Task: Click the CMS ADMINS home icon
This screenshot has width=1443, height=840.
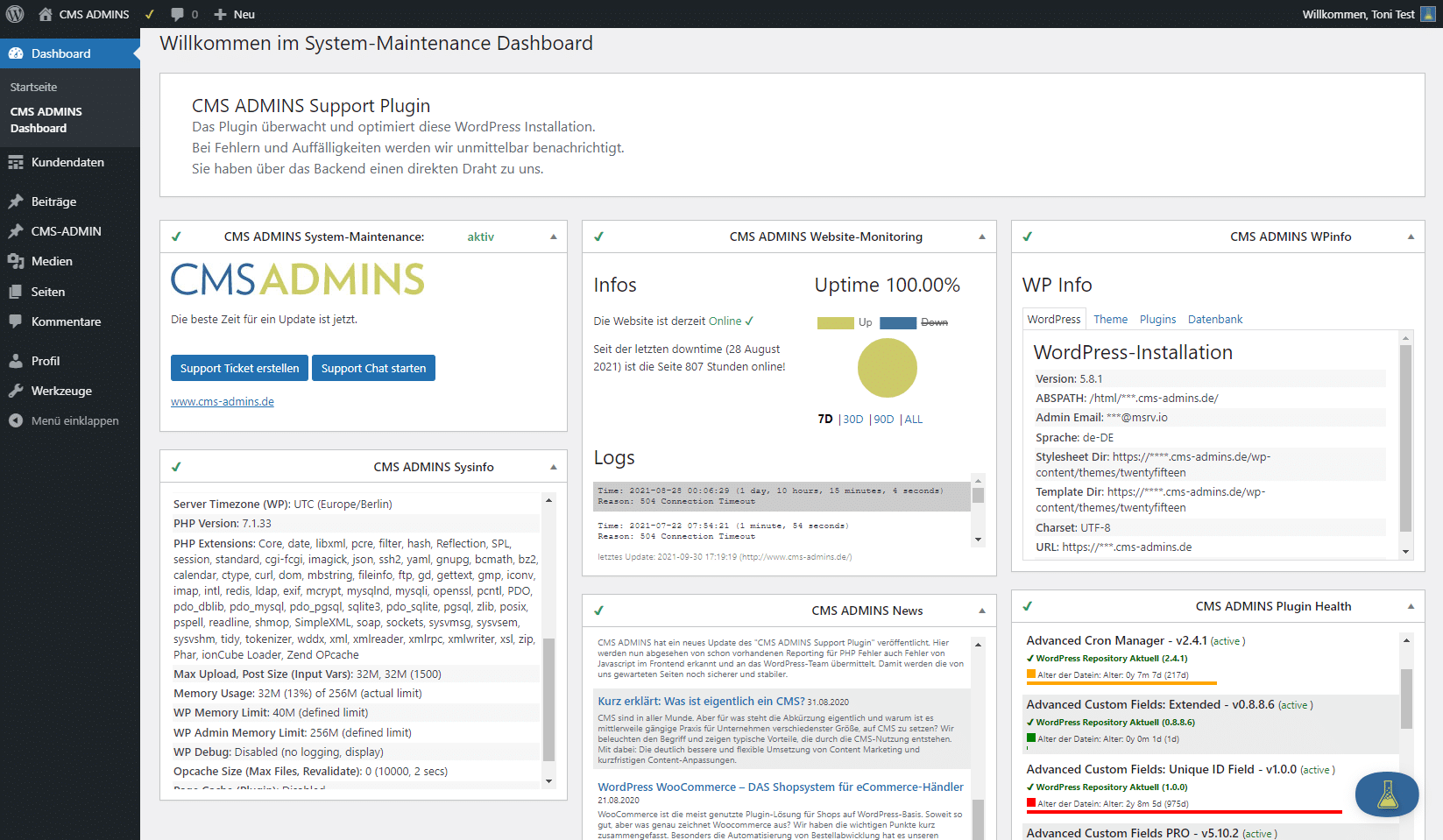Action: (46, 14)
